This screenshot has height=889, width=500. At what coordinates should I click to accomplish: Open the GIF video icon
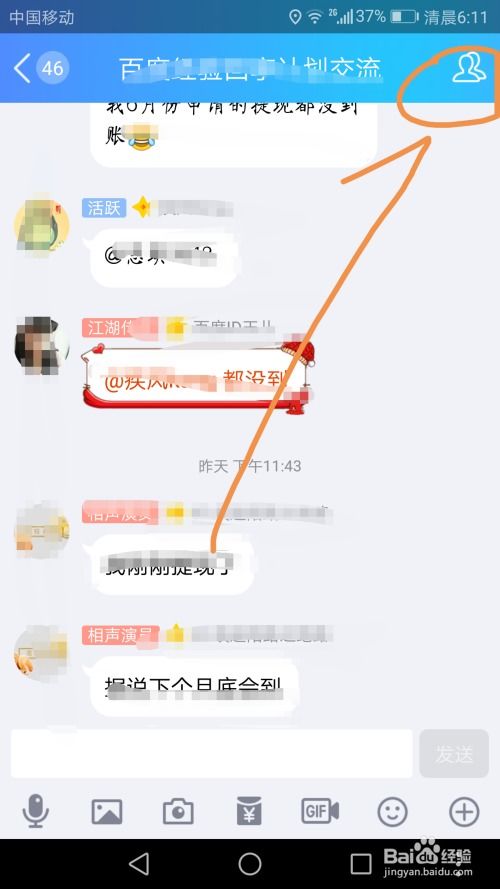click(x=320, y=811)
